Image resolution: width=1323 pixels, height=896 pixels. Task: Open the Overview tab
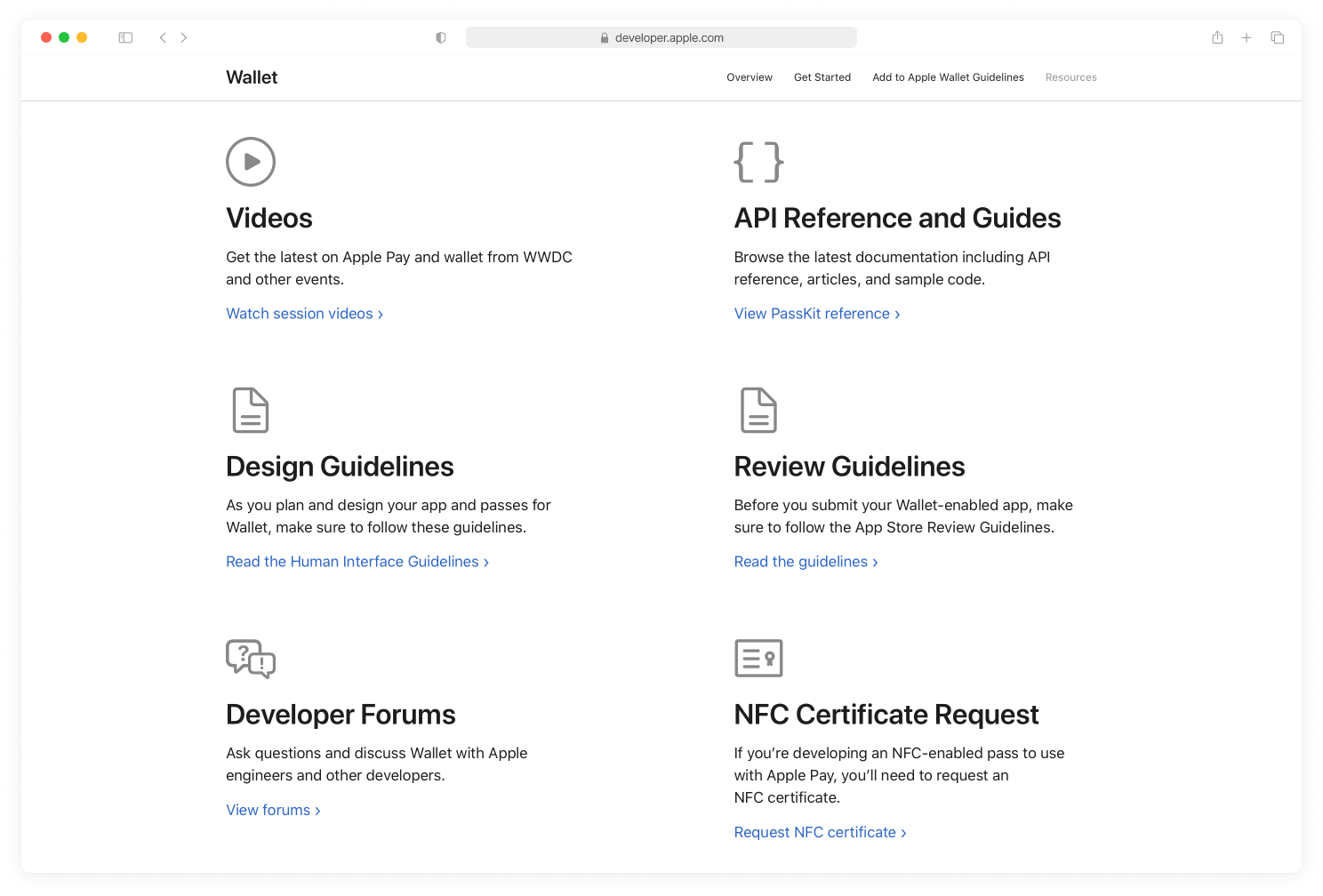pyautogui.click(x=750, y=77)
